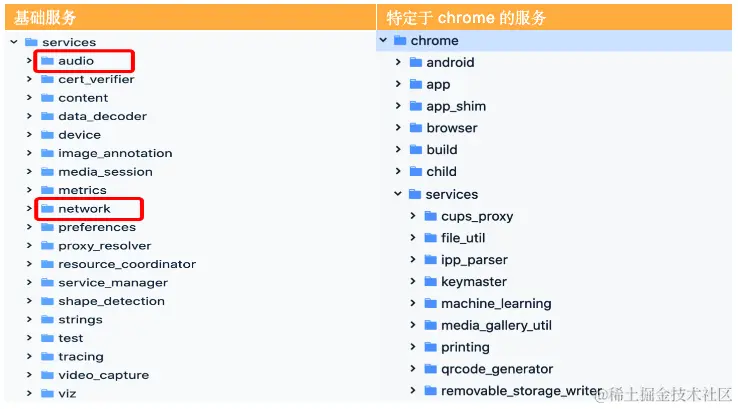Collapse the root services folder
Image resolution: width=738 pixels, height=409 pixels.
click(14, 42)
